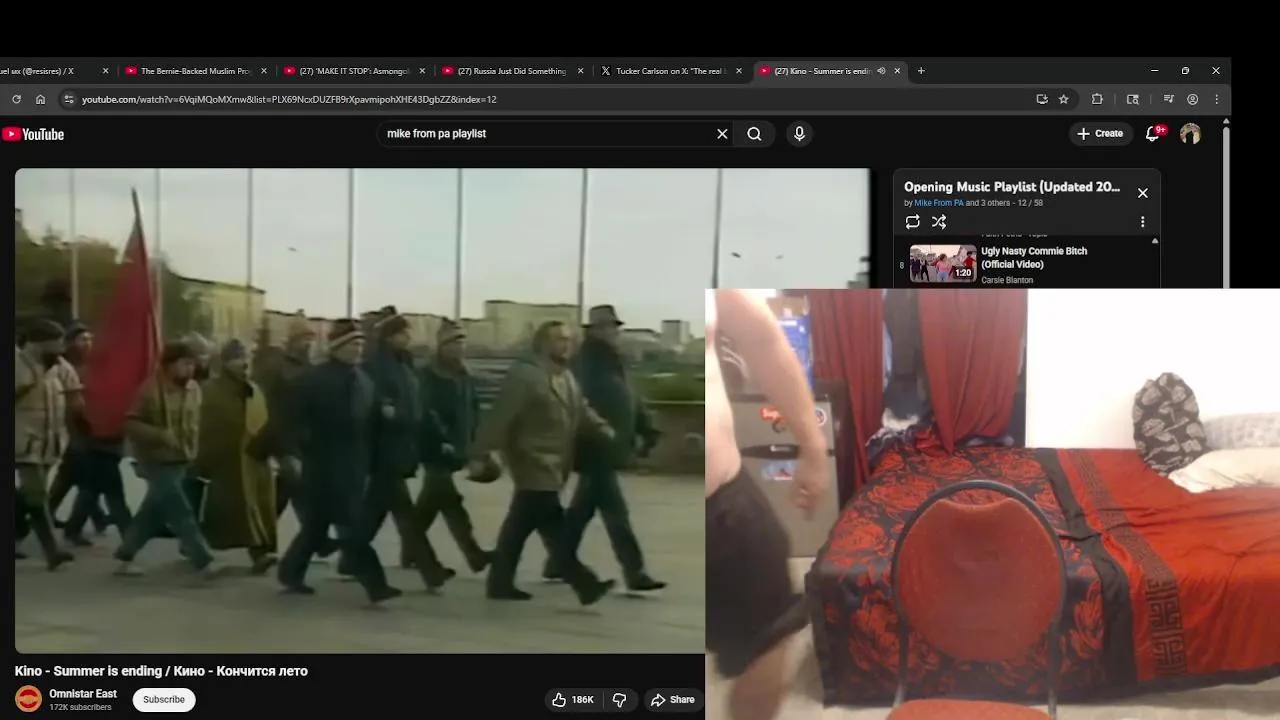The height and width of the screenshot is (720, 1280).
Task: Toggle shuffle playlist
Action: pos(939,222)
